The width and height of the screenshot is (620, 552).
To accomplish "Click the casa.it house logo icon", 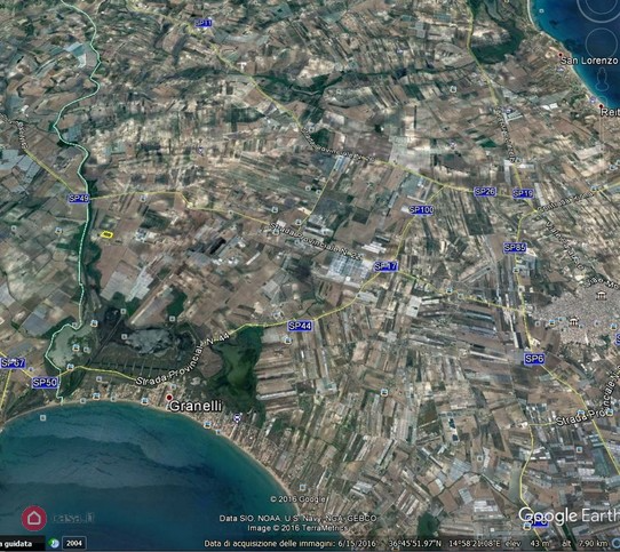I will click(x=35, y=517).
